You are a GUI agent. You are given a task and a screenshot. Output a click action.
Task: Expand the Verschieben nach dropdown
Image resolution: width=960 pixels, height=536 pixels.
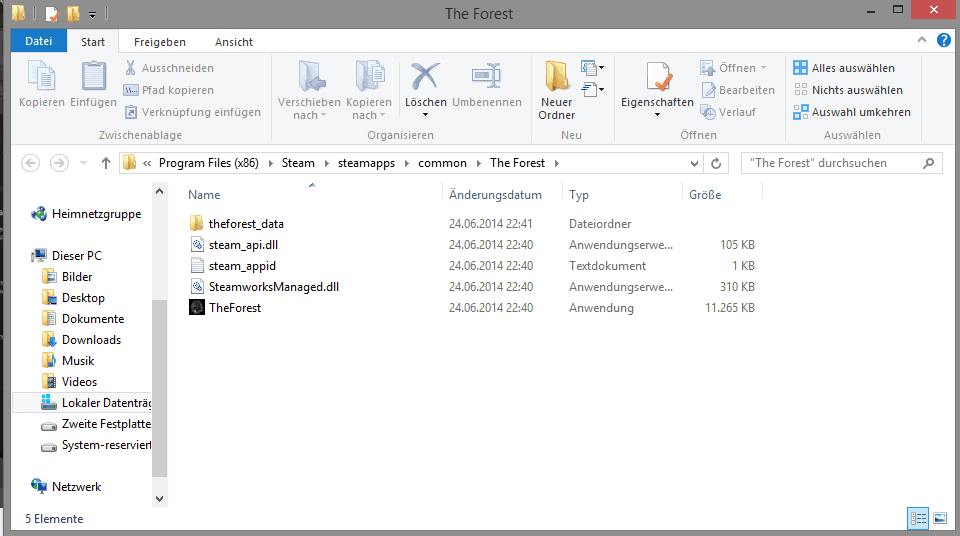click(x=311, y=115)
